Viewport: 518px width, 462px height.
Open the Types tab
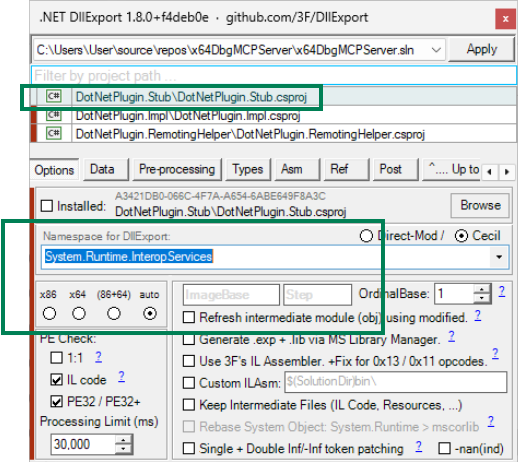pos(248,169)
